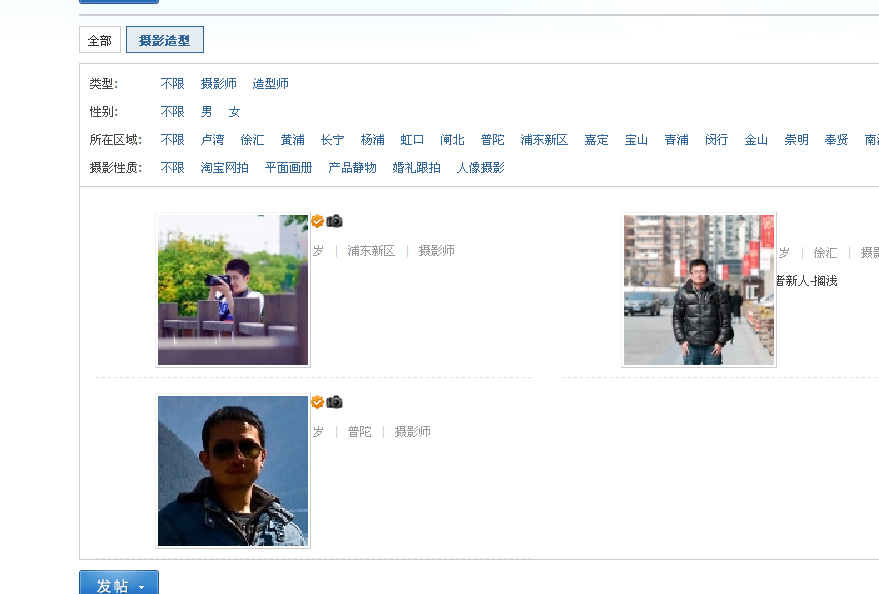Click 摄影师 label on the 普陀 card
Image resolution: width=879 pixels, height=594 pixels.
coord(413,432)
